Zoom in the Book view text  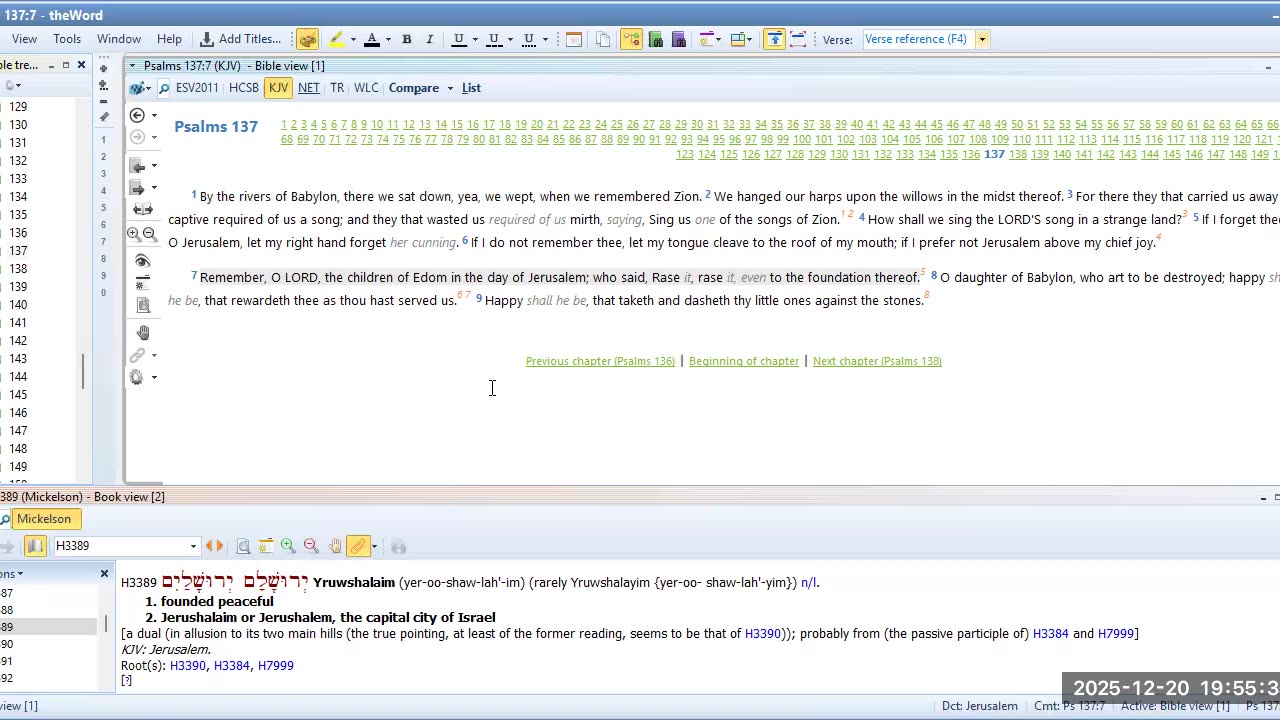coord(289,546)
